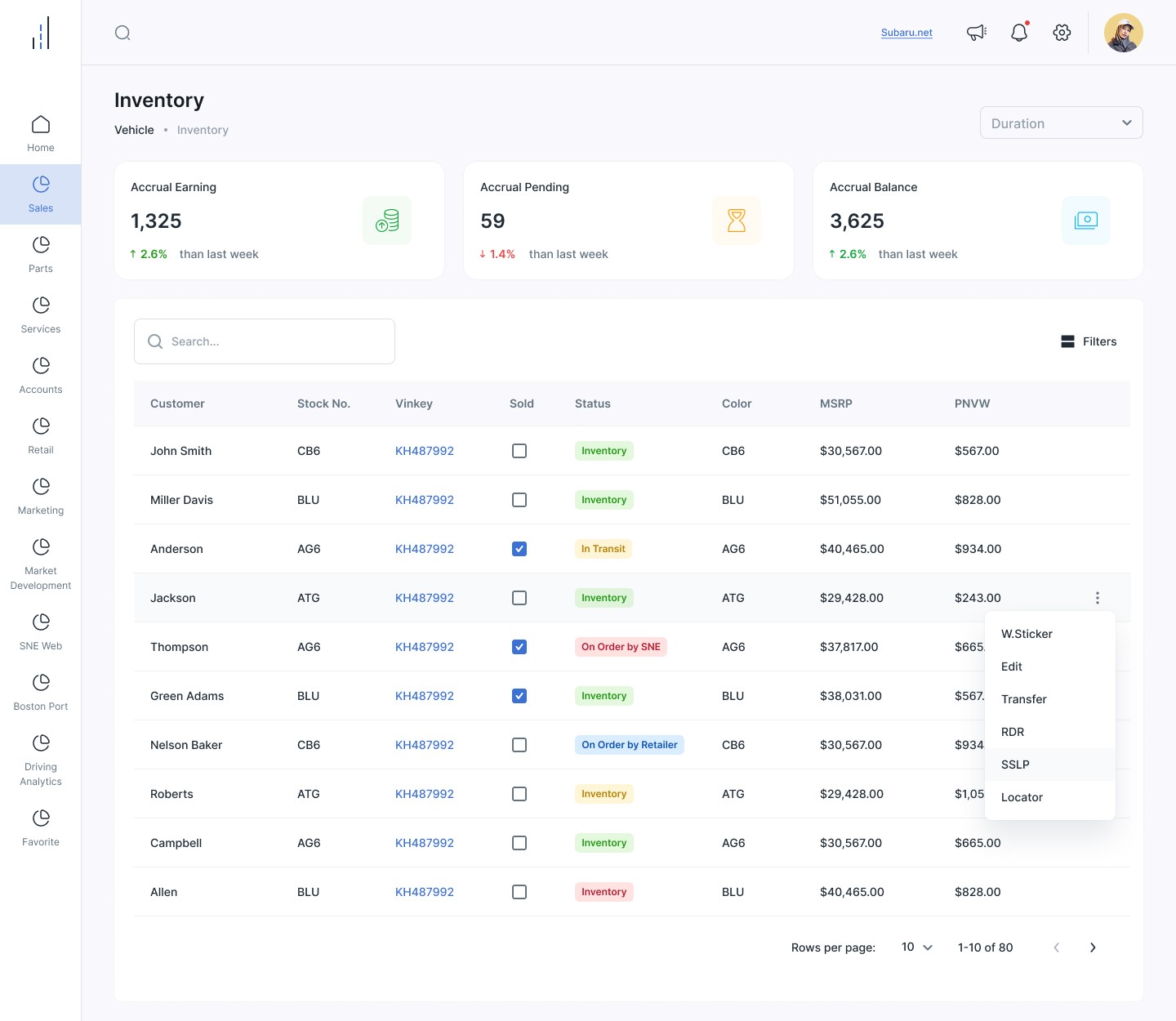Open Market Development in sidebar

click(x=41, y=564)
